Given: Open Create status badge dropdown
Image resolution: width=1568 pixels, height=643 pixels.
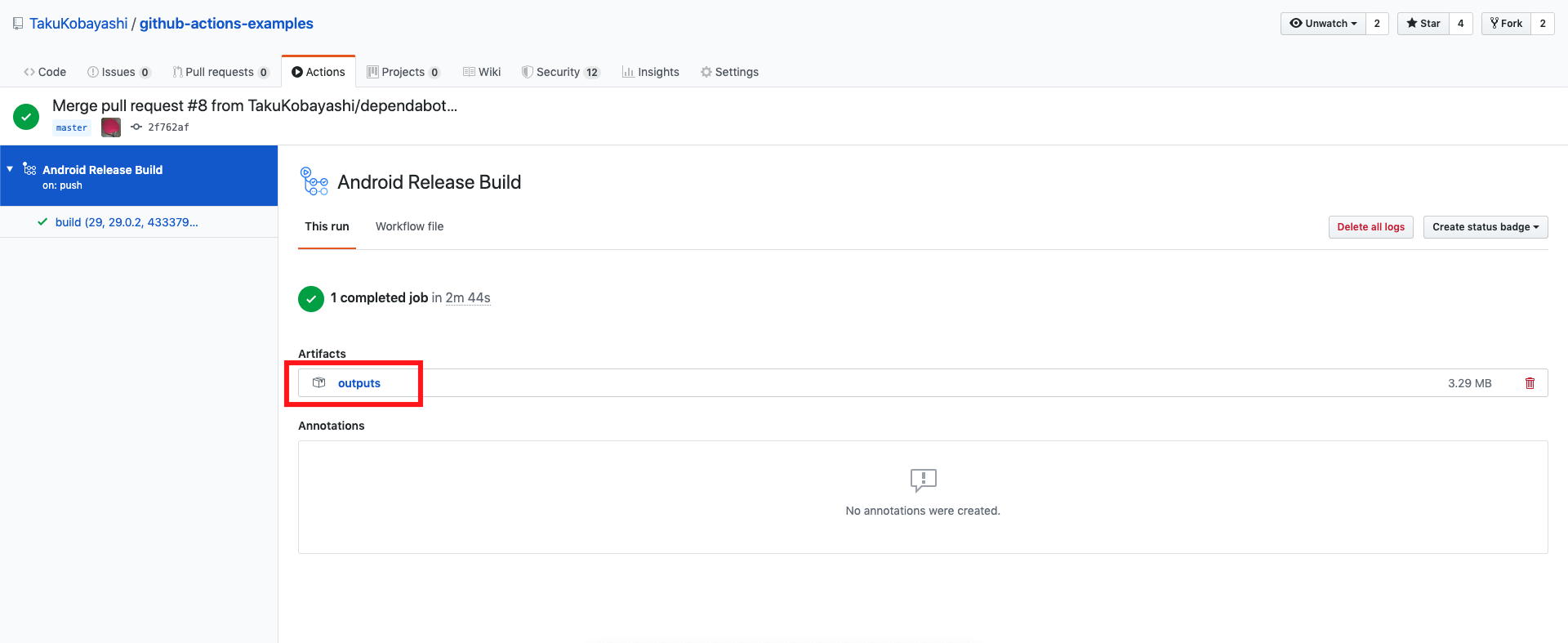Looking at the screenshot, I should click(1486, 227).
